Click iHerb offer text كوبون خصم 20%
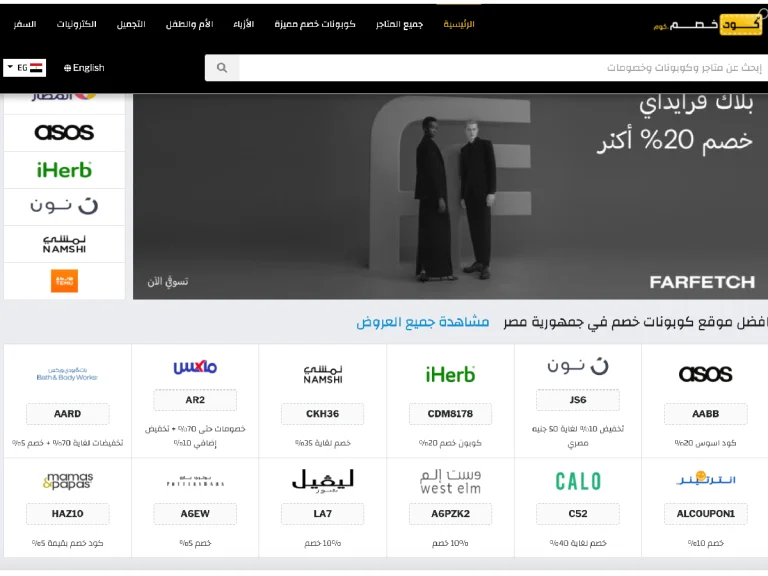This screenshot has width=768, height=576. click(x=450, y=443)
